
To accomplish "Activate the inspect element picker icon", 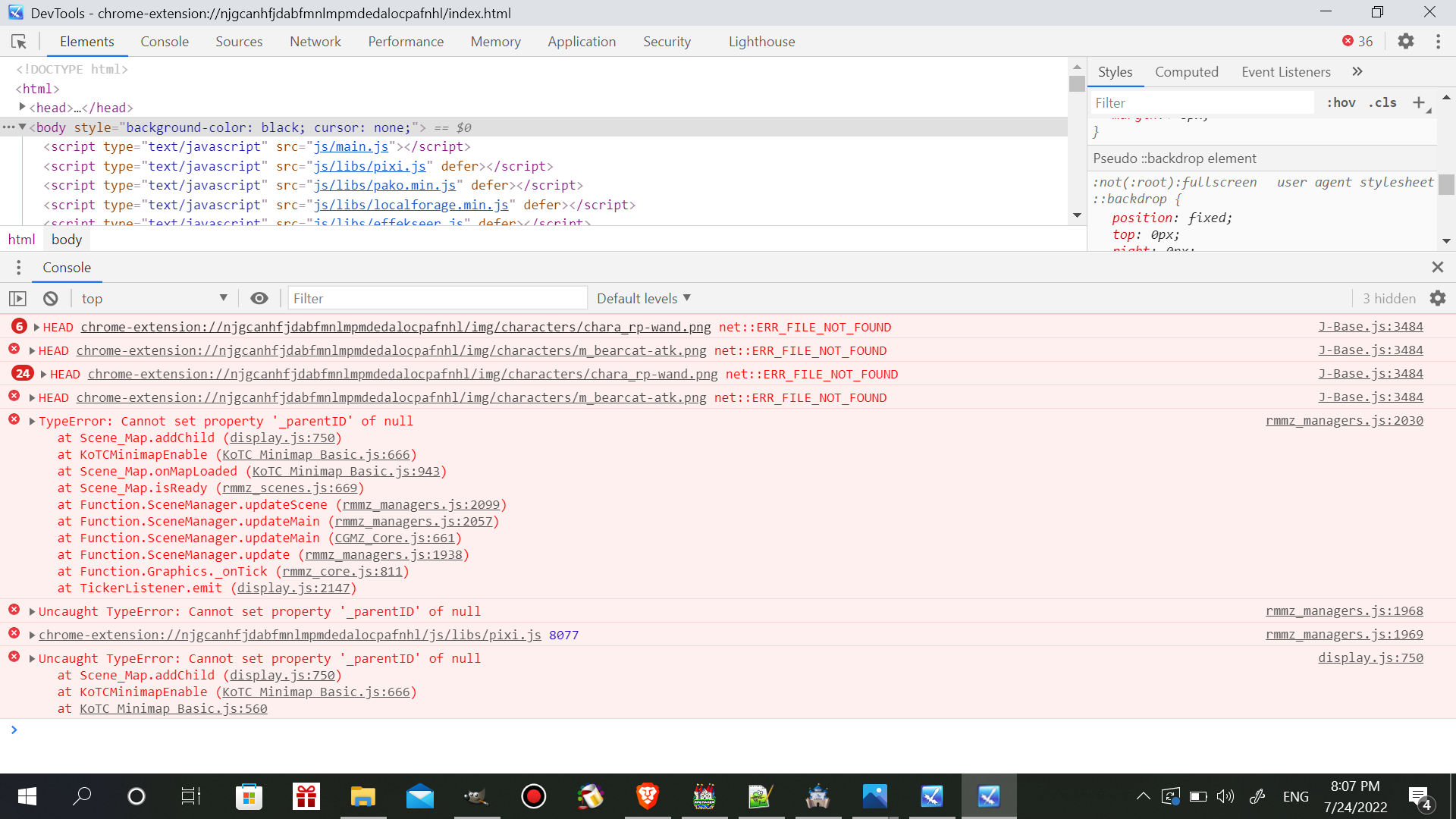I will [x=19, y=42].
